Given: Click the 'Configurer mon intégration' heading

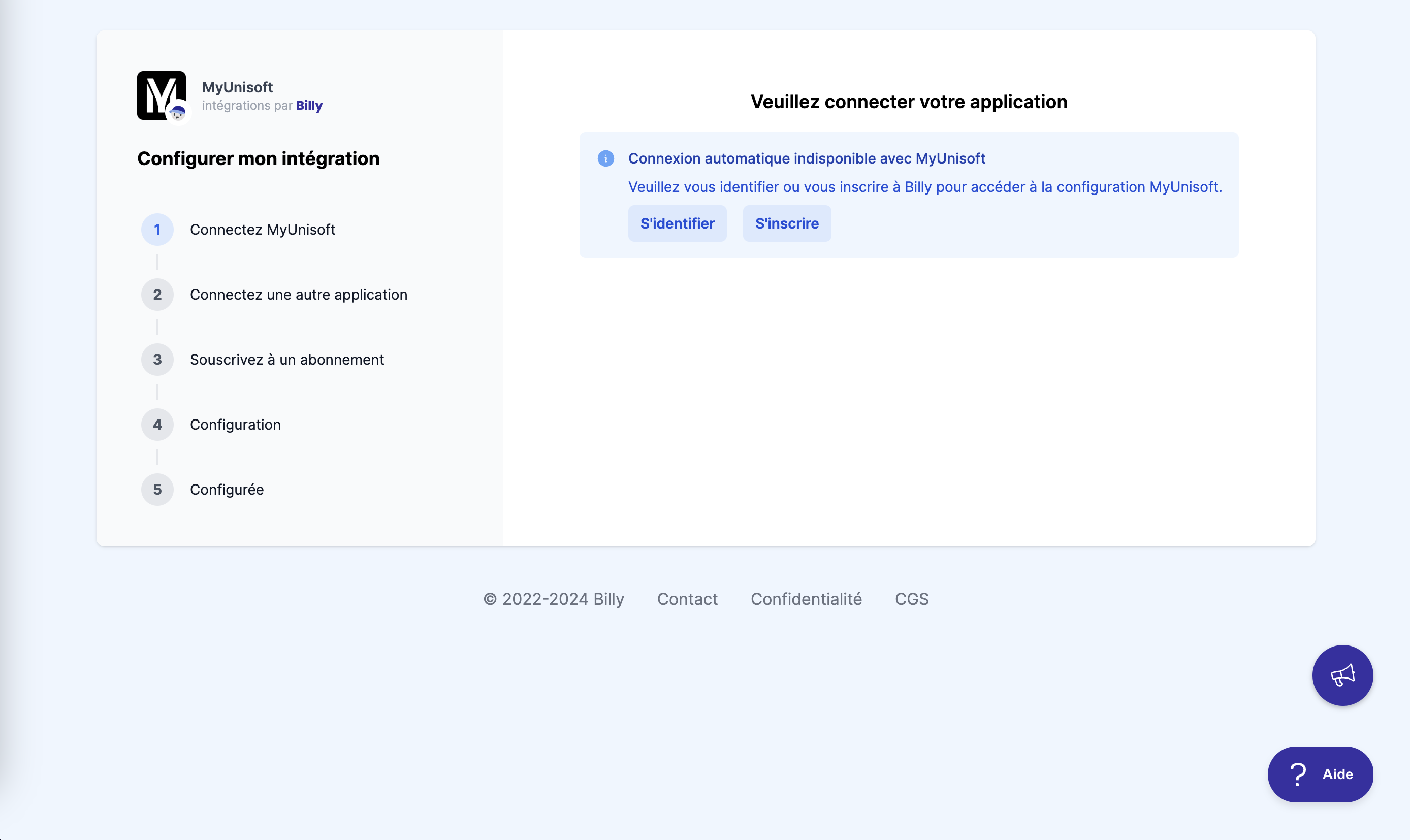Looking at the screenshot, I should click(x=258, y=158).
